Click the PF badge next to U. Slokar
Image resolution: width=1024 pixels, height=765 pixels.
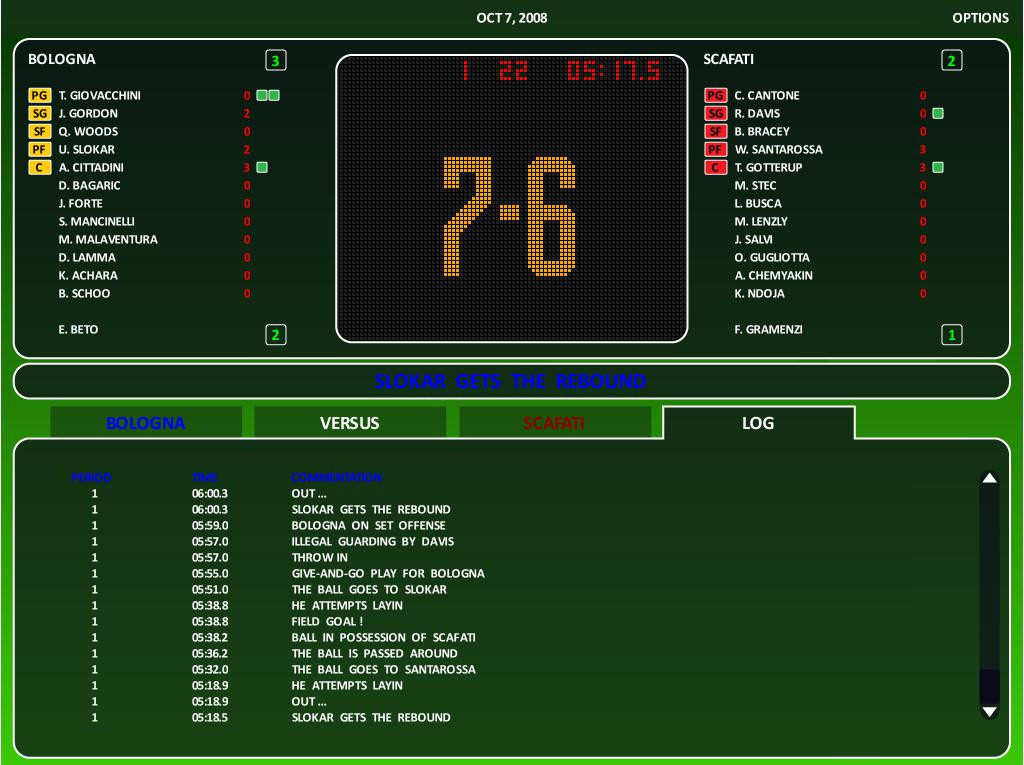41,149
